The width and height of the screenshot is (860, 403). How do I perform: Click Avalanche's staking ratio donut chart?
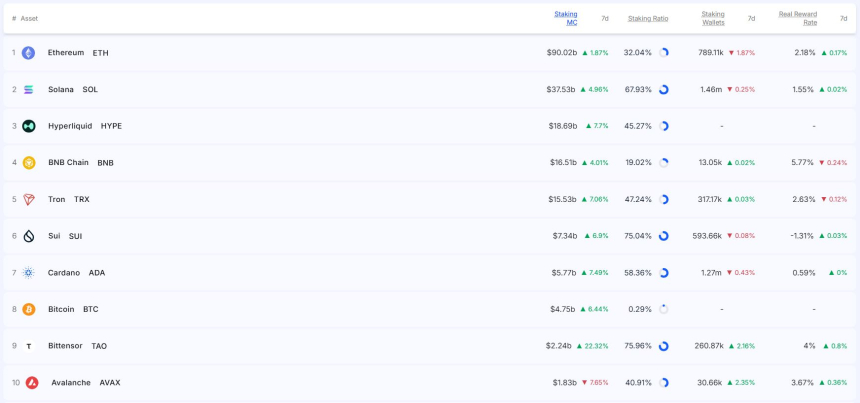pyautogui.click(x=664, y=383)
